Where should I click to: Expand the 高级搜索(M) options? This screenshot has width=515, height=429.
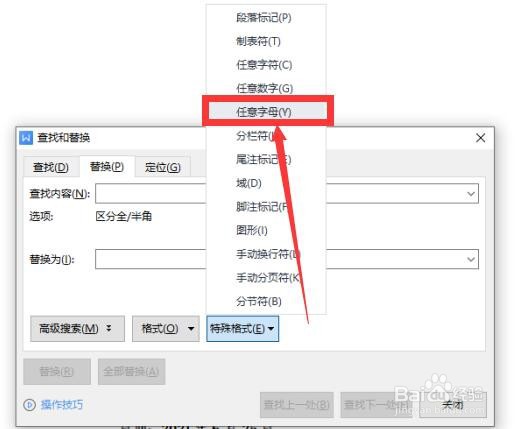coord(77,329)
